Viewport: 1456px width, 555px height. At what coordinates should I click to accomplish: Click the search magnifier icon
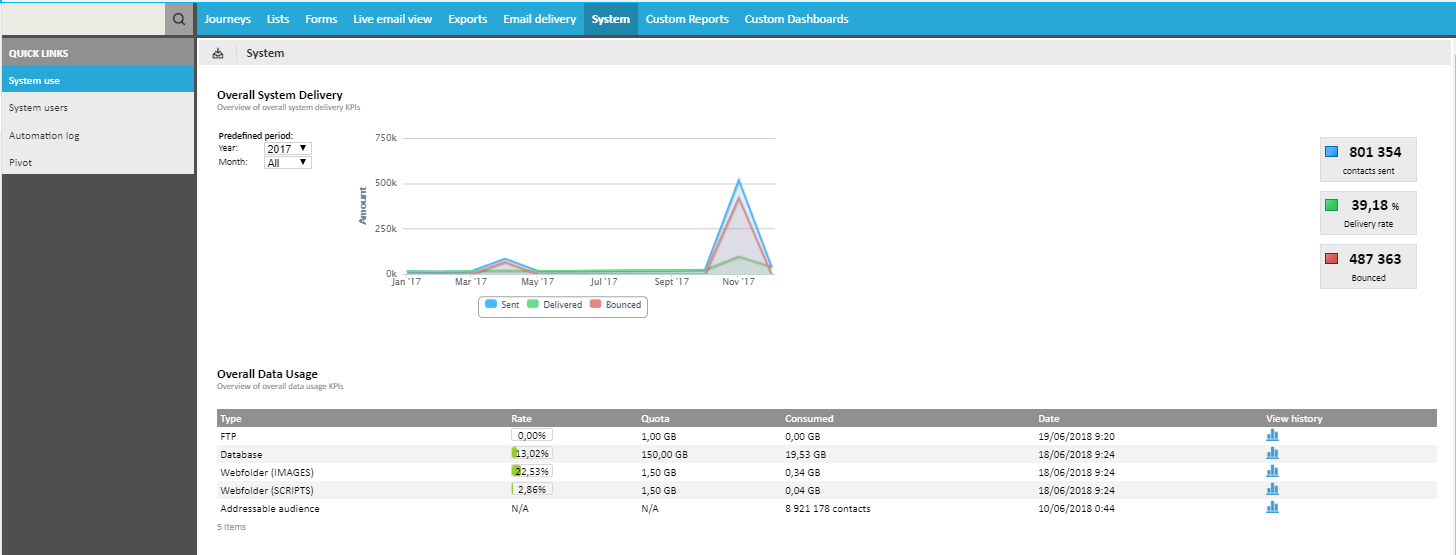[x=179, y=19]
